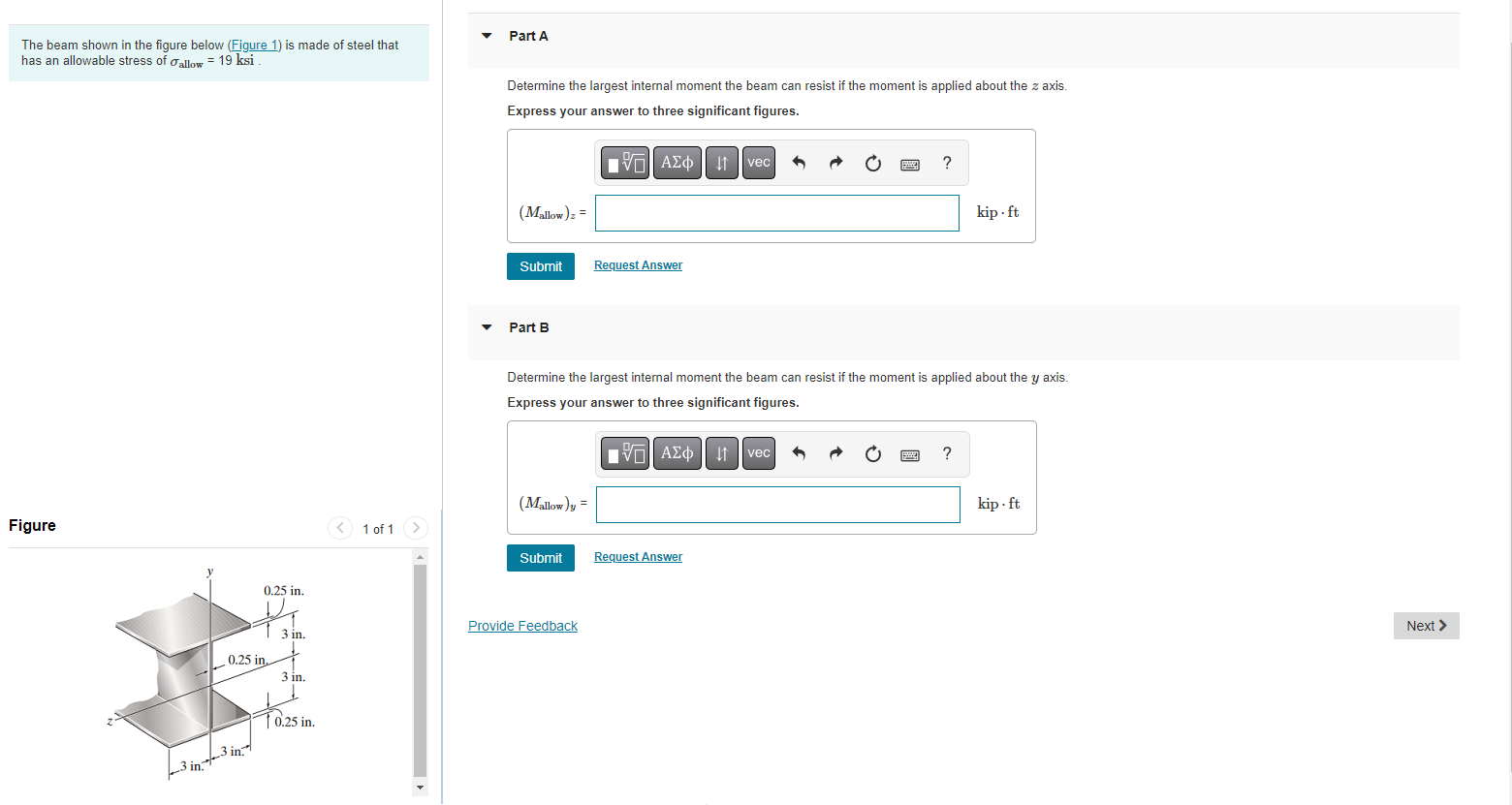Submit the Part A answer
1512x805 pixels.
point(541,266)
